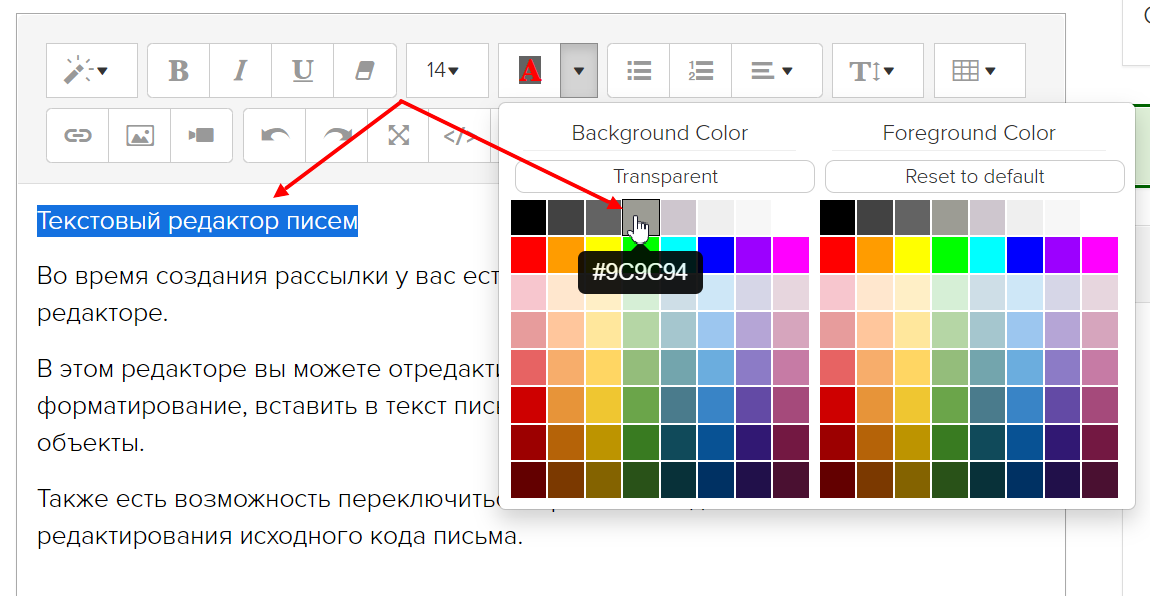Pick pure red swatch in Foreground Color
The image size is (1150, 596).
click(x=837, y=255)
